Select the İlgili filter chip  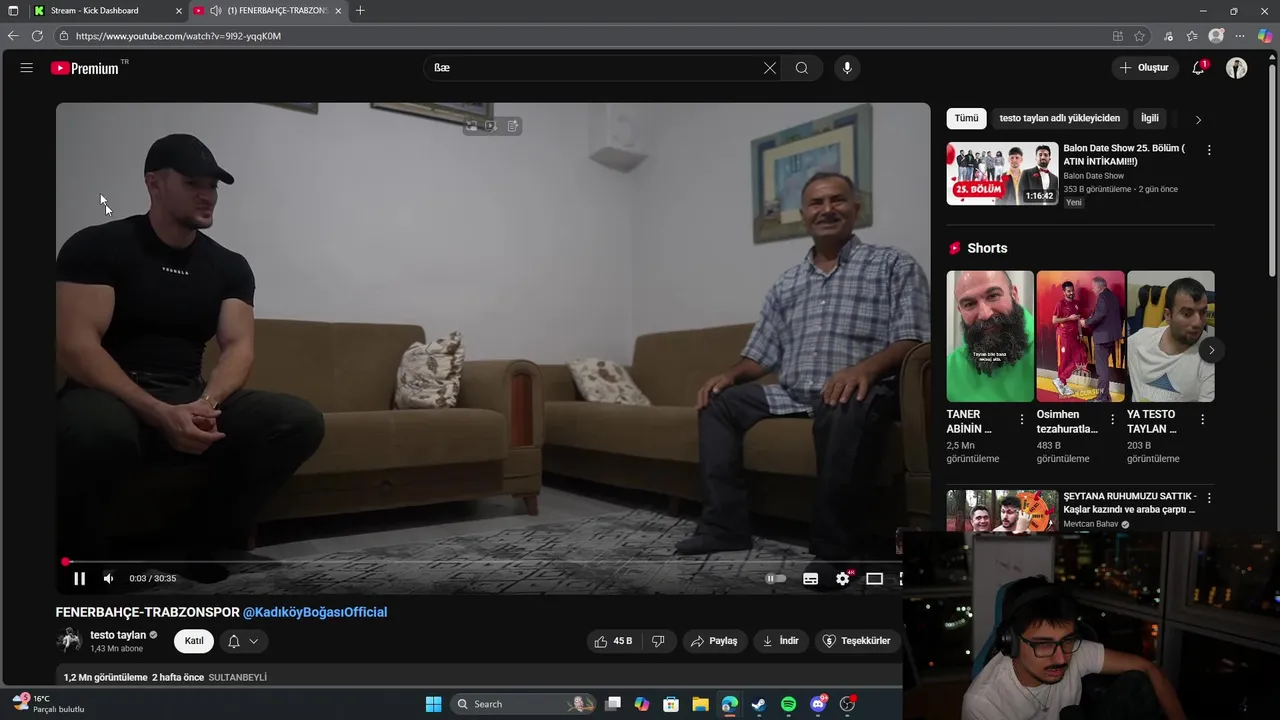click(x=1150, y=118)
